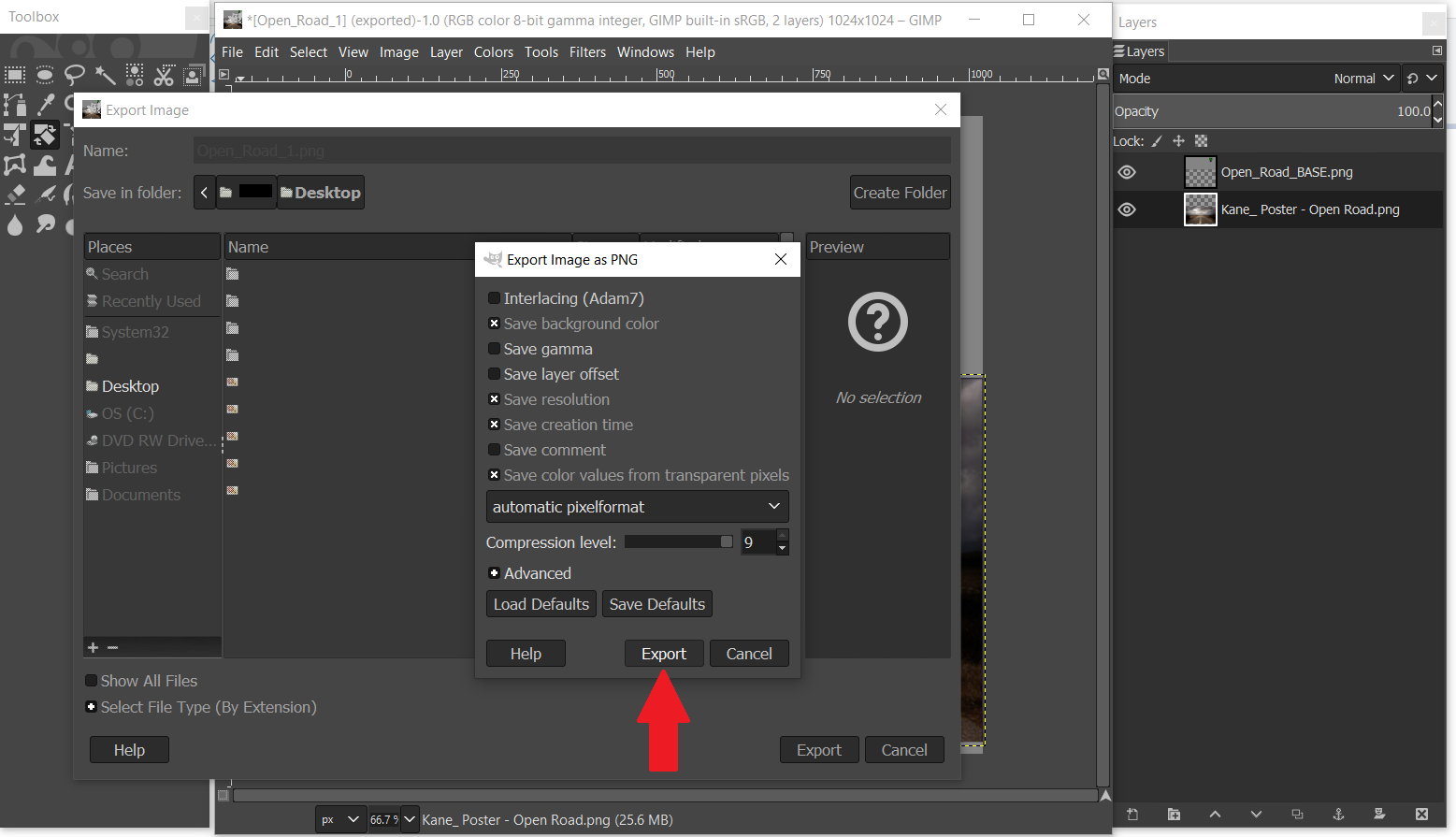Image resolution: width=1456 pixels, height=837 pixels.
Task: Open the Filters menu
Action: coord(587,52)
